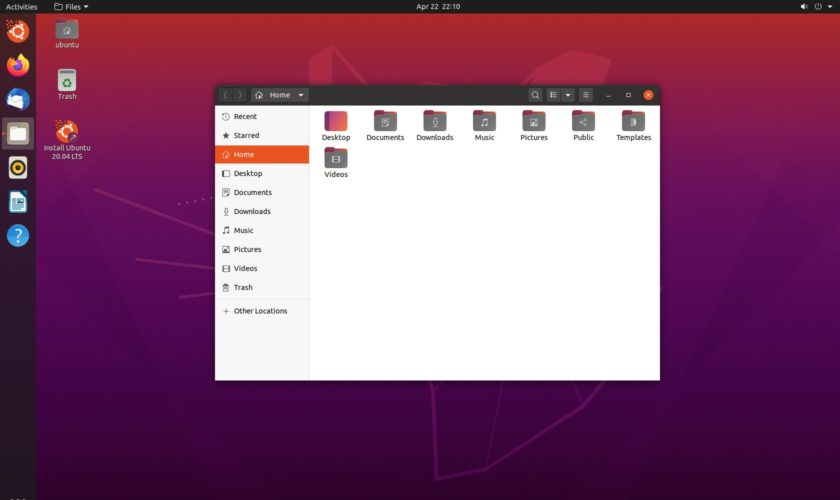Launch Firefox from the dock
The image size is (840, 500).
tap(18, 66)
